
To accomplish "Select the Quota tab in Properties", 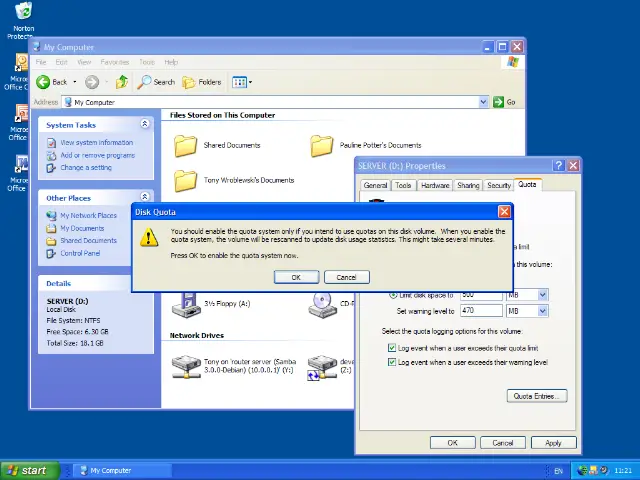I will tap(527, 184).
